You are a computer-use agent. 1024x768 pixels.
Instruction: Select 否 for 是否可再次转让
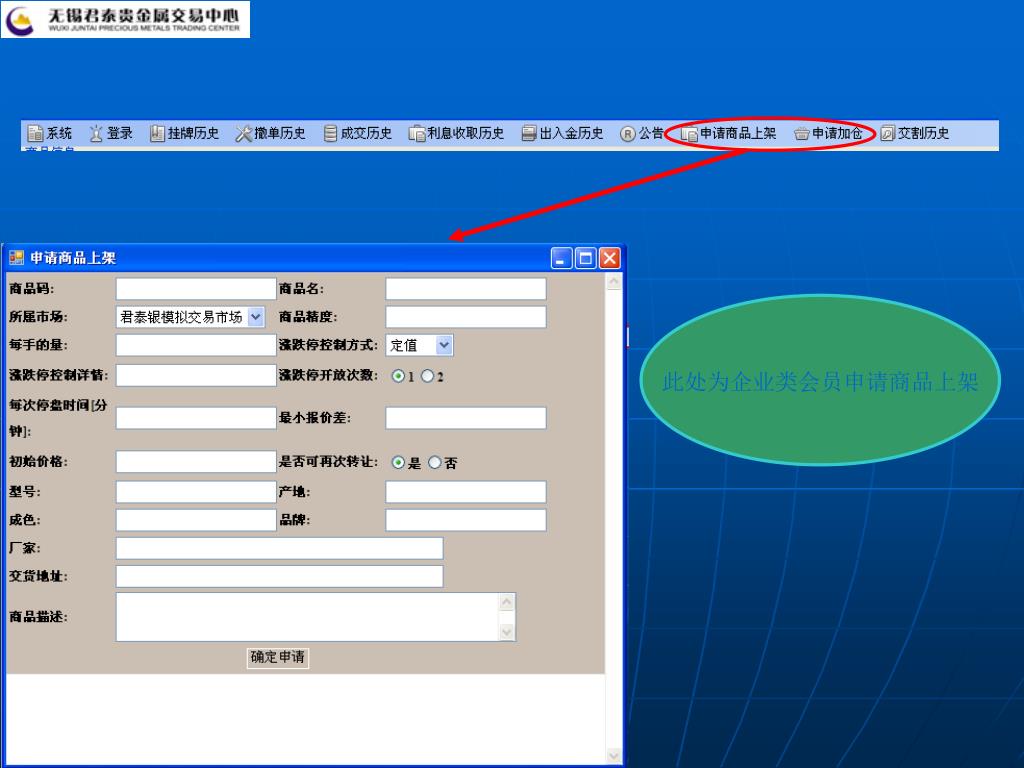pos(434,462)
